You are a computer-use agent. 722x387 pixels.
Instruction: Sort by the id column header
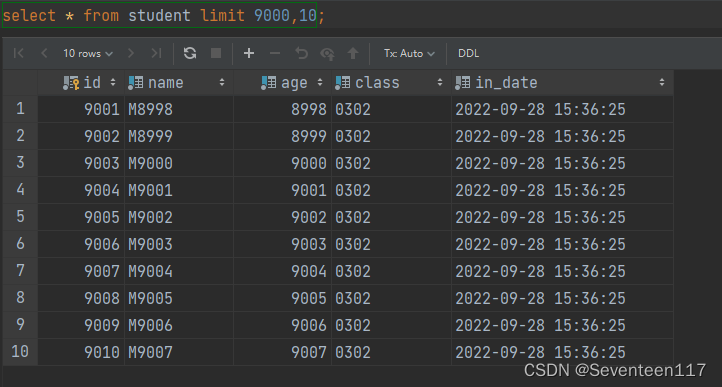pos(81,83)
